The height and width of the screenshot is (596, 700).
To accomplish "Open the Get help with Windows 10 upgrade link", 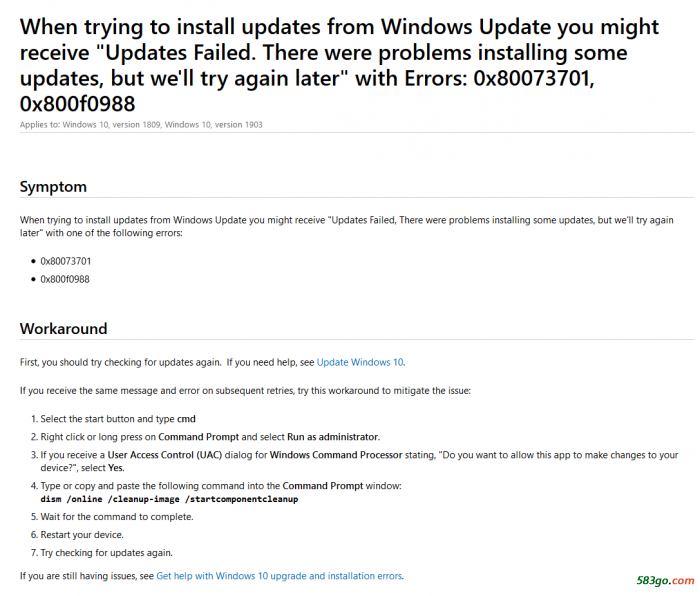I will point(279,576).
